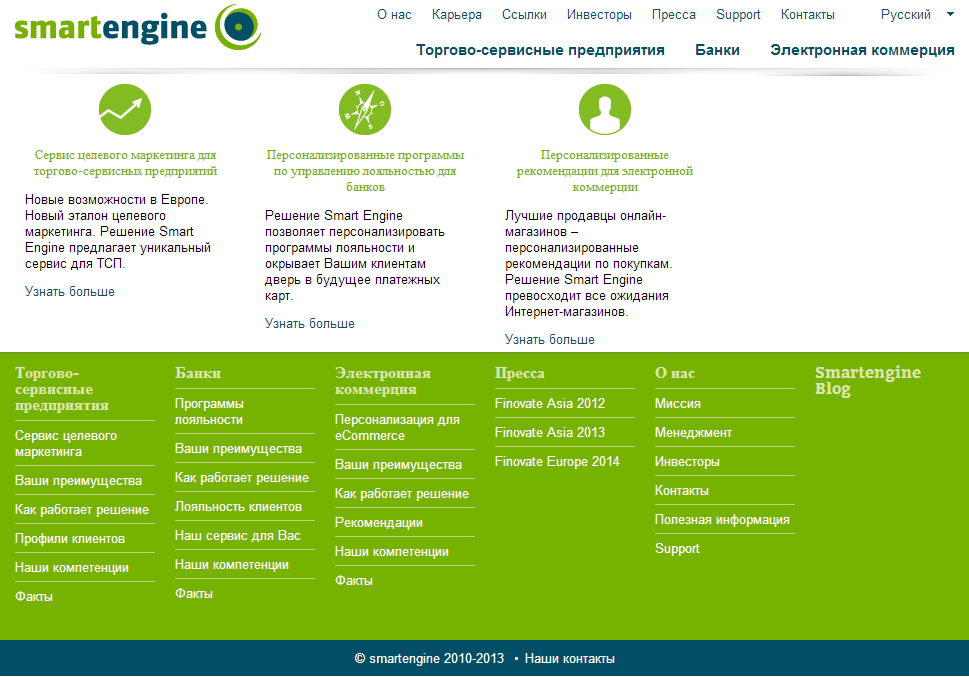Open Ваши преимущества in the Банки footer column
Image resolution: width=969 pixels, height=677 pixels.
coord(239,448)
